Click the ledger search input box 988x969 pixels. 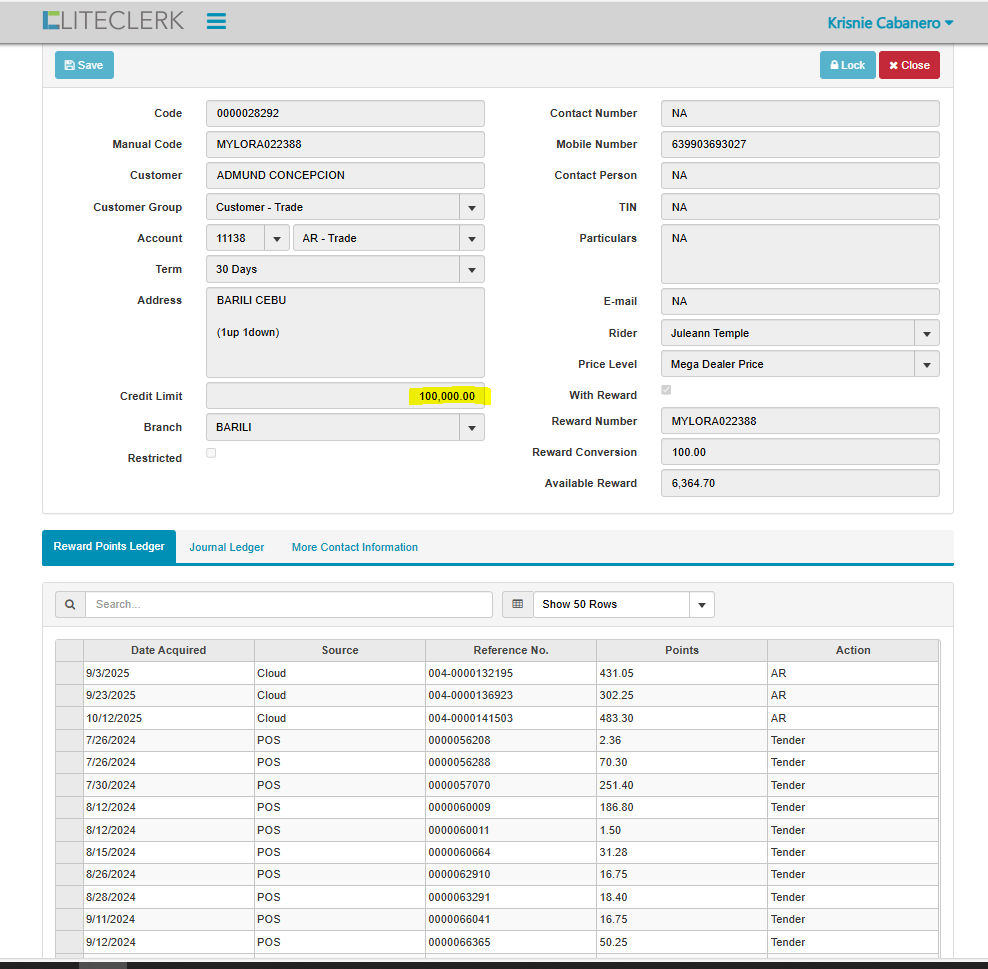288,604
